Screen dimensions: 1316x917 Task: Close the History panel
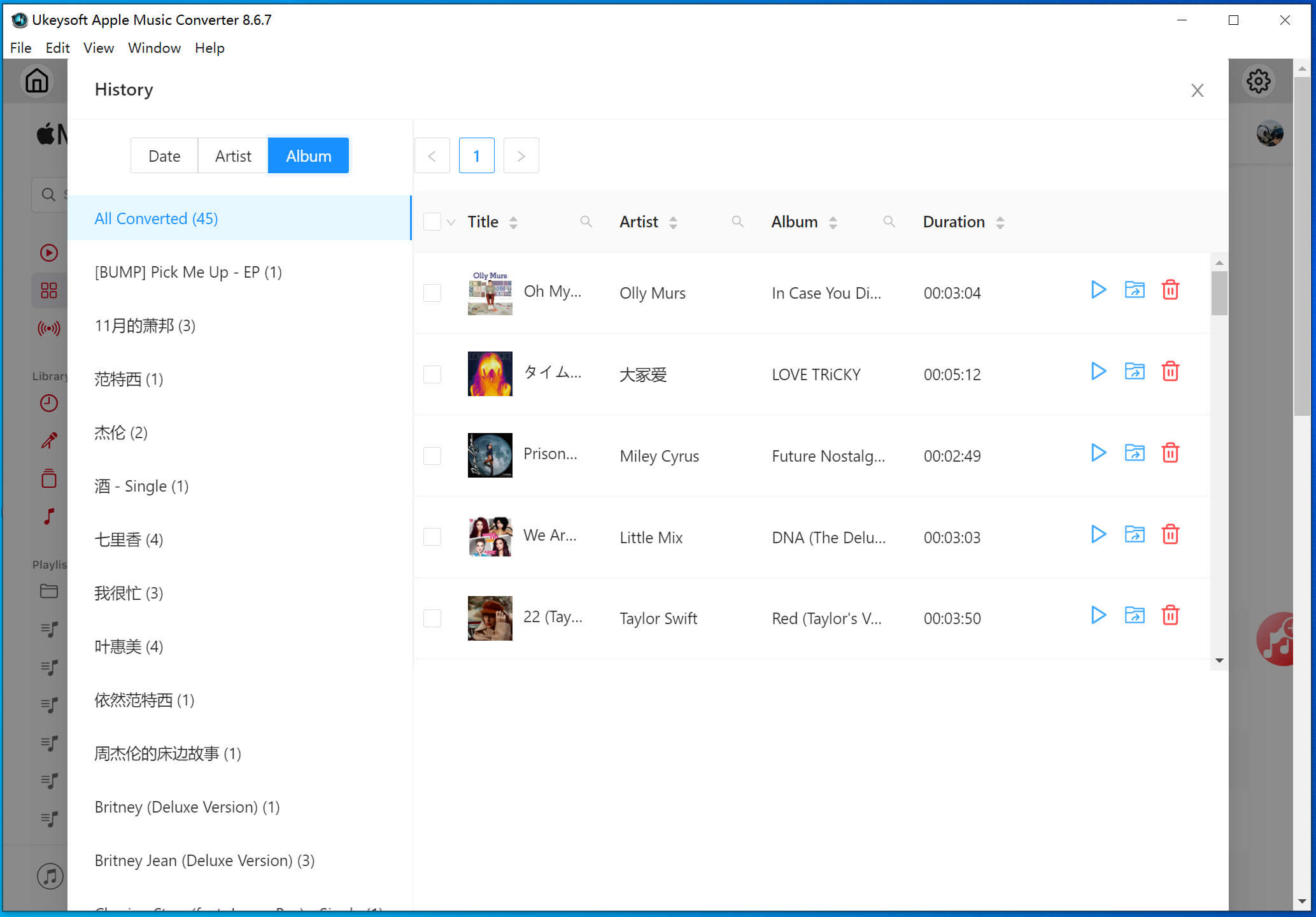point(1197,90)
